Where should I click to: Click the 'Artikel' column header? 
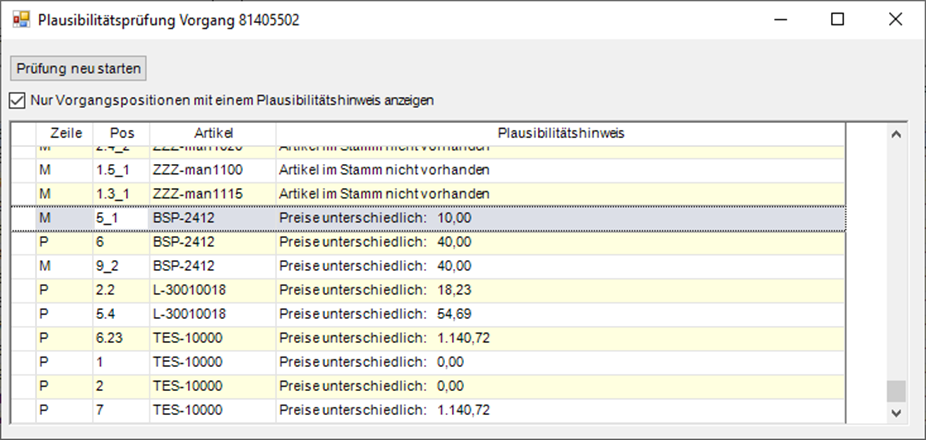click(211, 133)
